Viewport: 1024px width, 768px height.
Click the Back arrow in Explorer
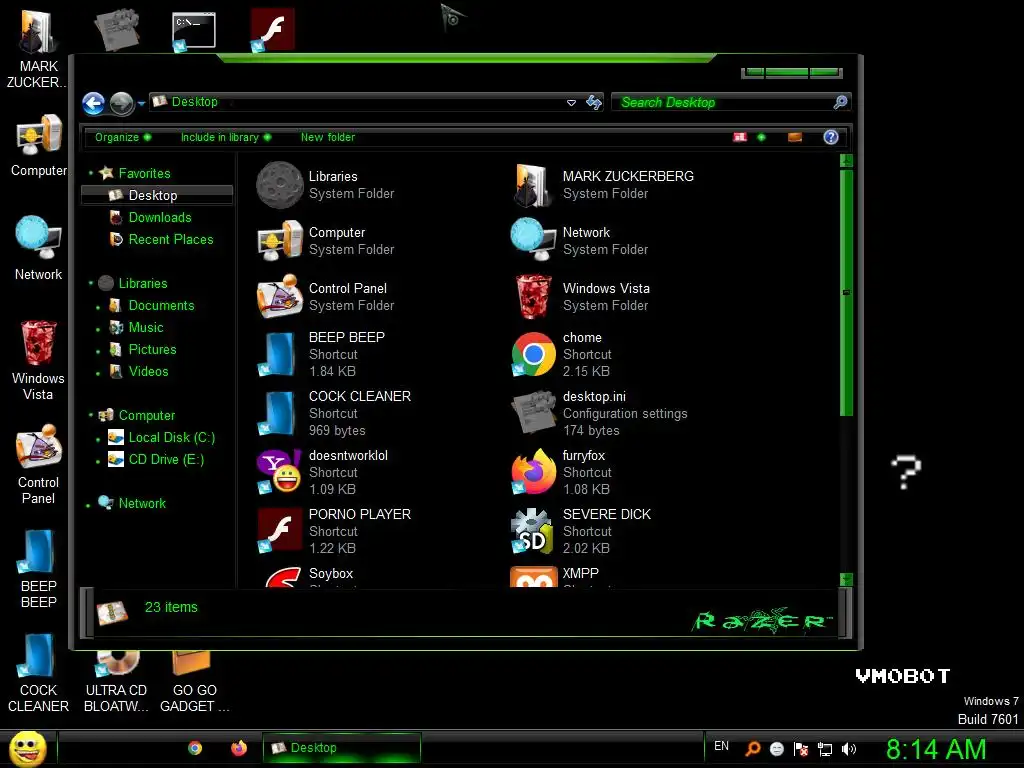(x=93, y=103)
